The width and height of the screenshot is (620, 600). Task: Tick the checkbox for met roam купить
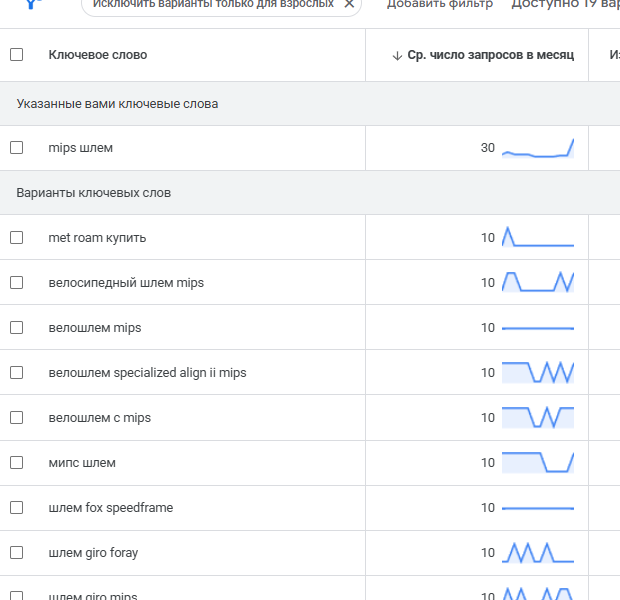click(16, 238)
